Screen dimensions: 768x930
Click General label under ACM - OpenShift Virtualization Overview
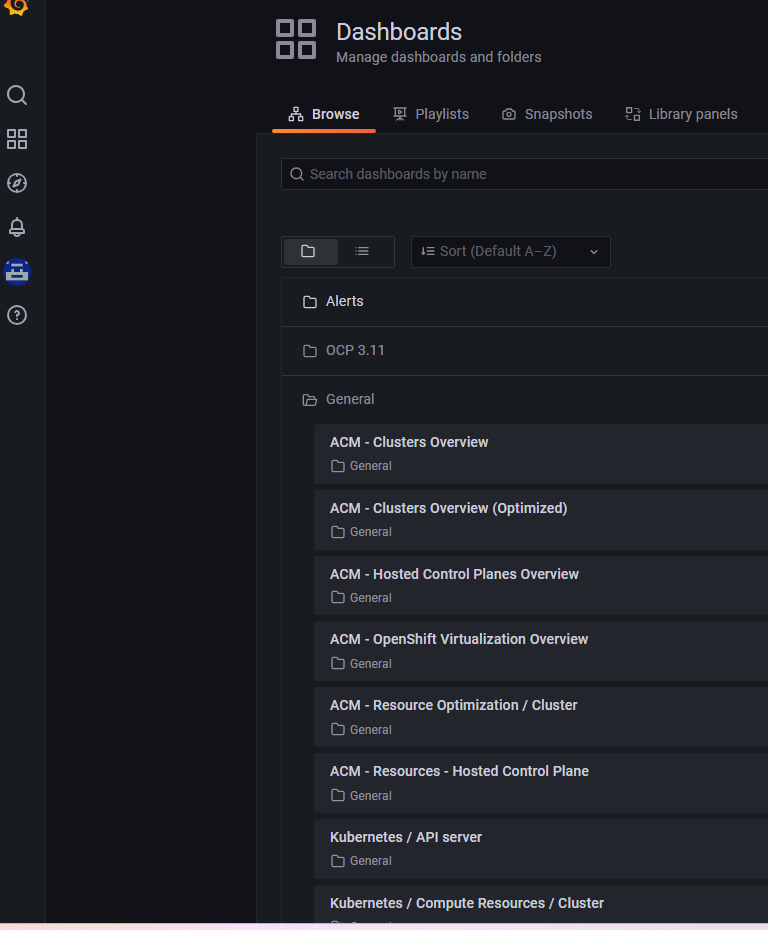point(370,664)
